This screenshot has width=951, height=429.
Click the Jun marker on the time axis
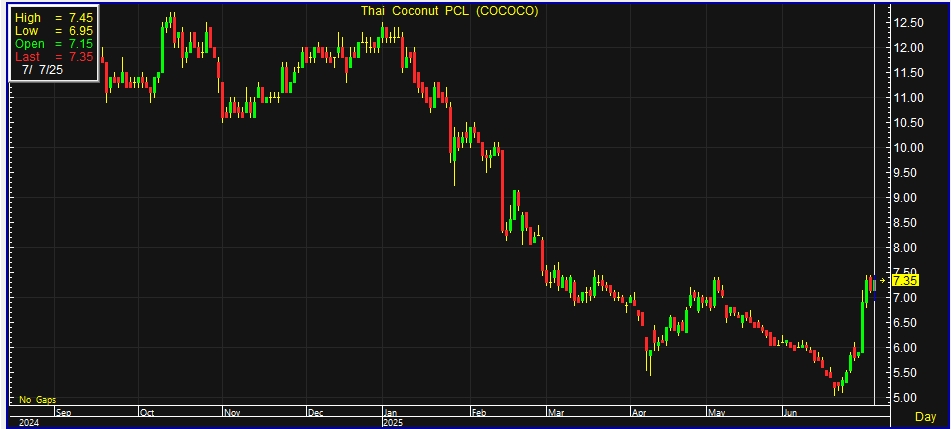(790, 411)
